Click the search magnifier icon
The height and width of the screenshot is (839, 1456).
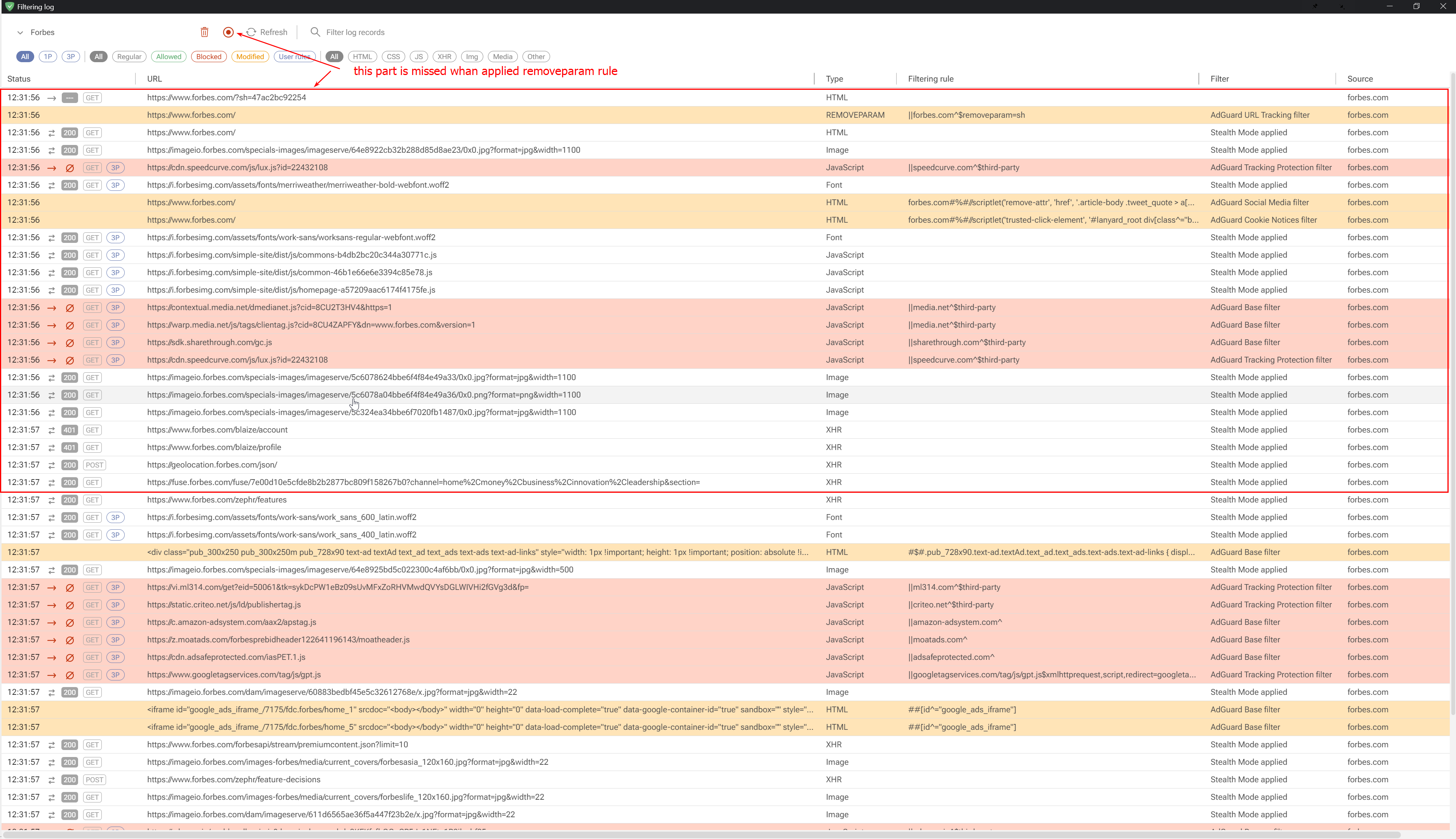point(315,32)
